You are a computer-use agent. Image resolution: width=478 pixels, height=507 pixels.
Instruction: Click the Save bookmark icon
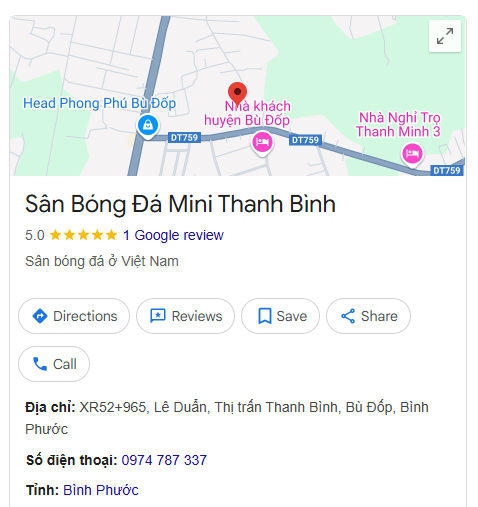[x=265, y=316]
